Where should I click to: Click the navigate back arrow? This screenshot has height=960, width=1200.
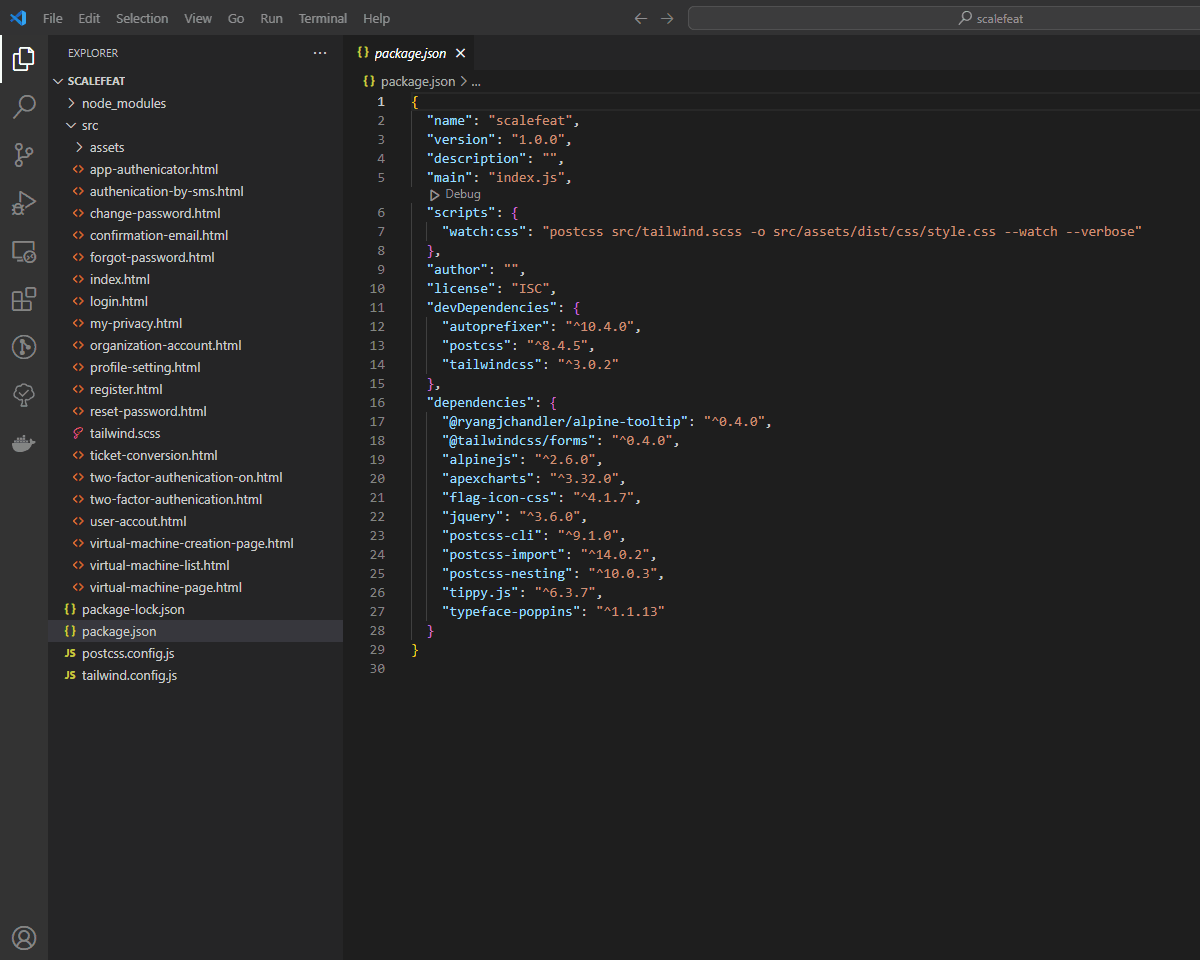641,18
